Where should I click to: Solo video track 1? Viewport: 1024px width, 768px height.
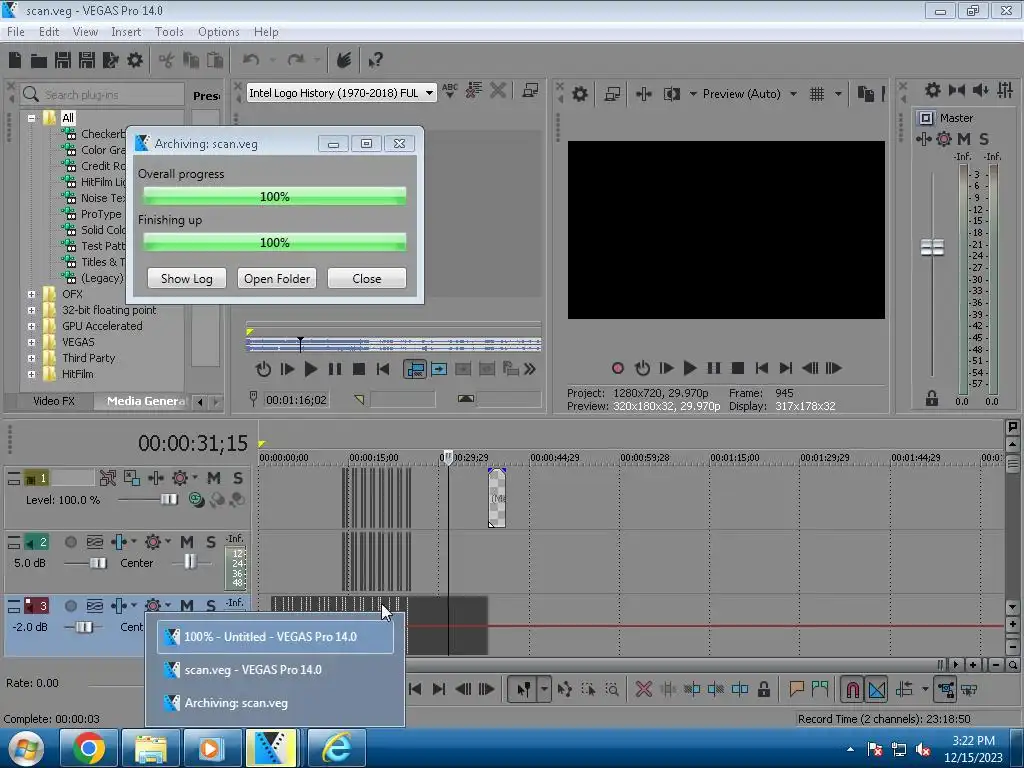pos(238,478)
